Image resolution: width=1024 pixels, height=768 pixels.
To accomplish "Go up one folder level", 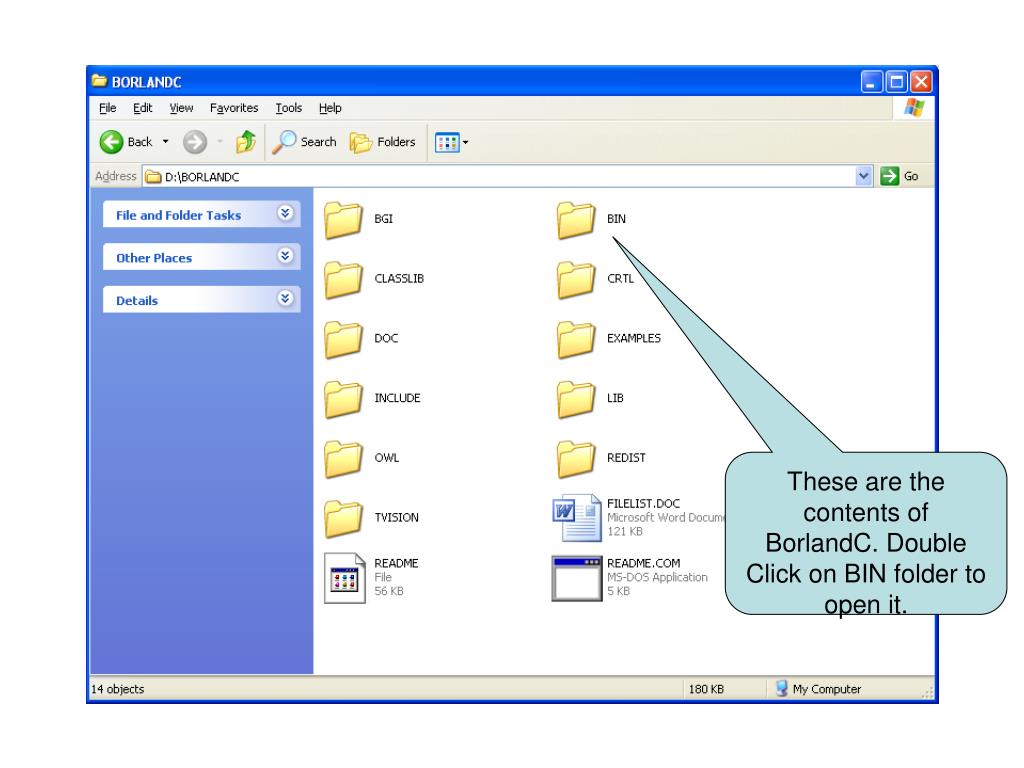I will [x=246, y=141].
